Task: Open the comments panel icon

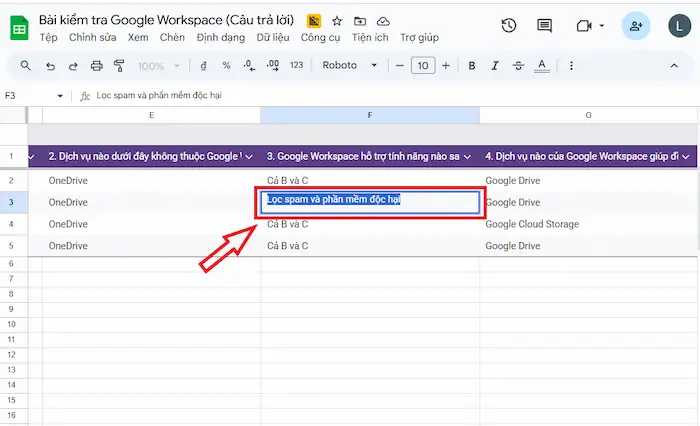Action: pos(544,26)
